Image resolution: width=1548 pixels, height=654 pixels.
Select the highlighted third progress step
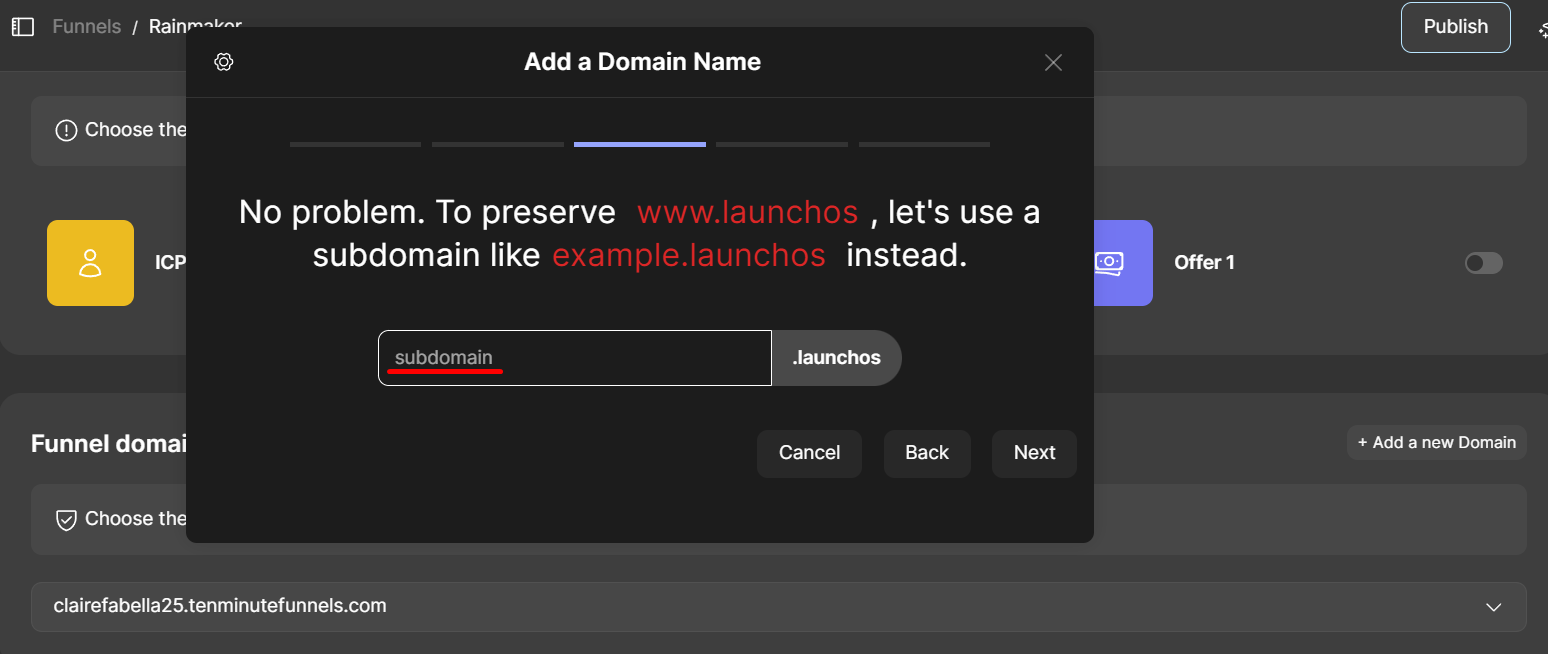click(x=640, y=145)
